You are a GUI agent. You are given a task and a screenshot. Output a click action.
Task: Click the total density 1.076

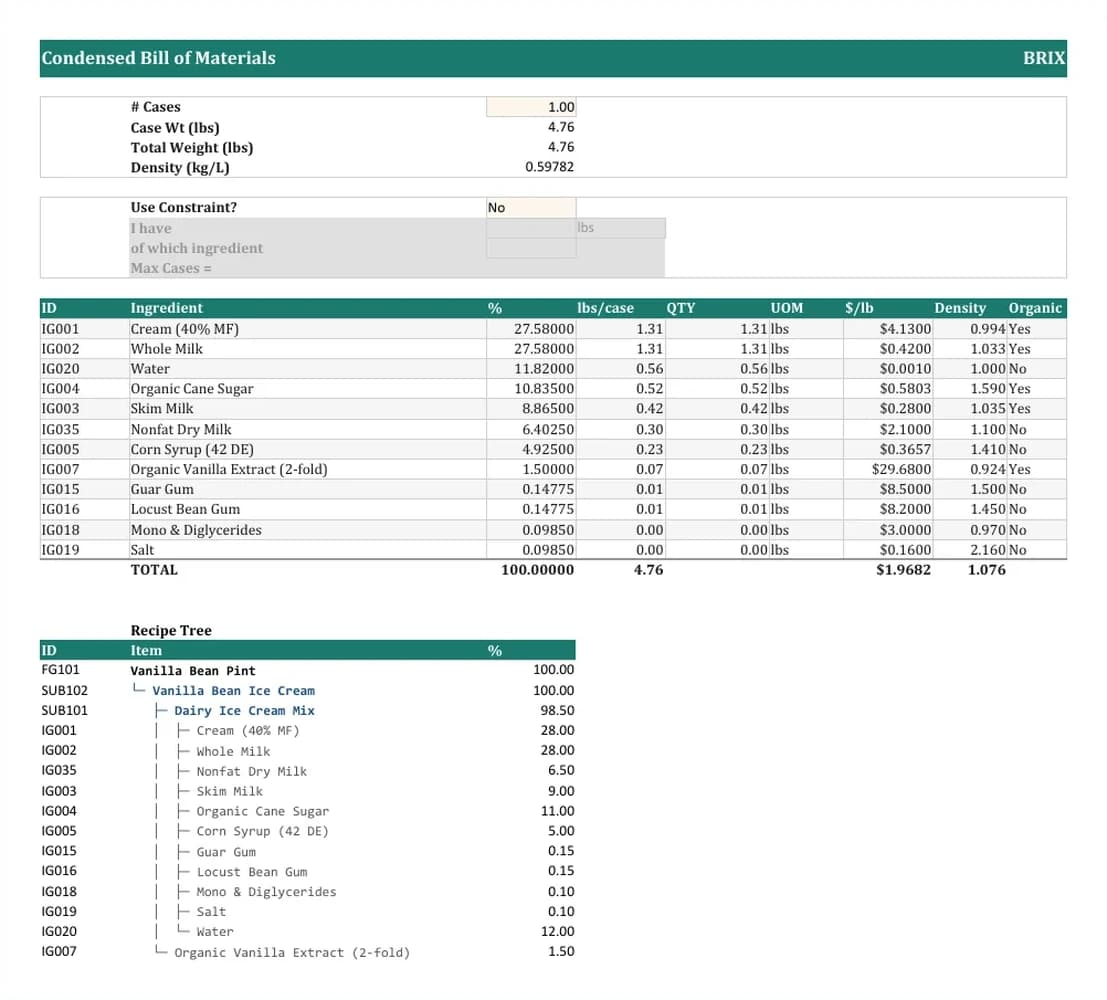point(987,570)
